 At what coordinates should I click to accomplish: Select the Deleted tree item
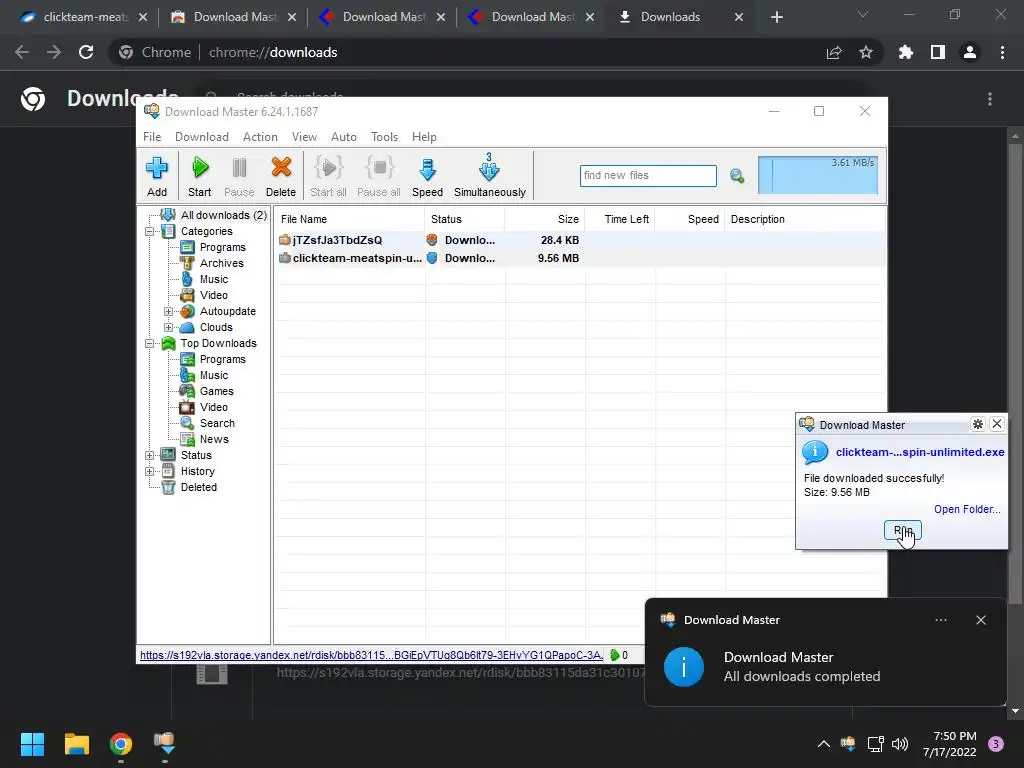pos(199,487)
